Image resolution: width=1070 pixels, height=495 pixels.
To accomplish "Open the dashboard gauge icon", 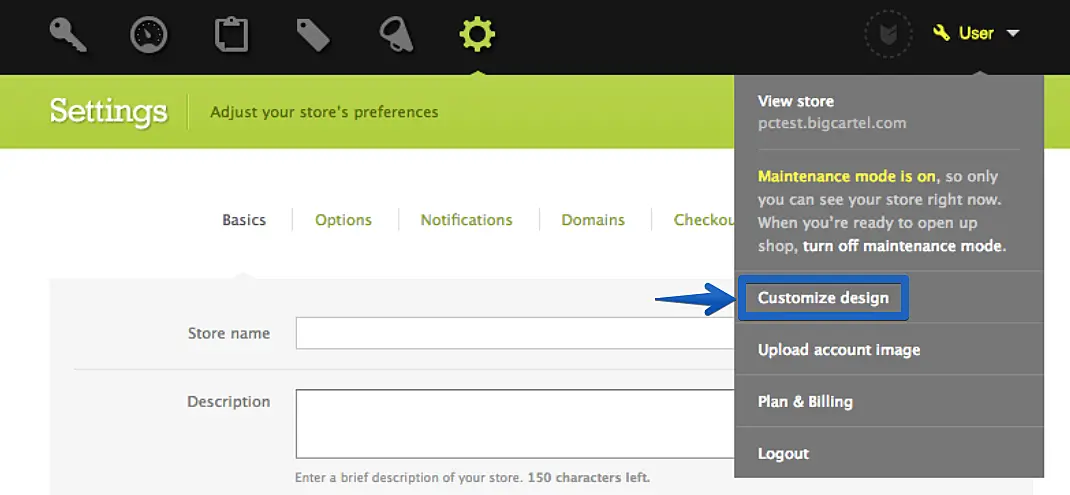I will [x=150, y=35].
